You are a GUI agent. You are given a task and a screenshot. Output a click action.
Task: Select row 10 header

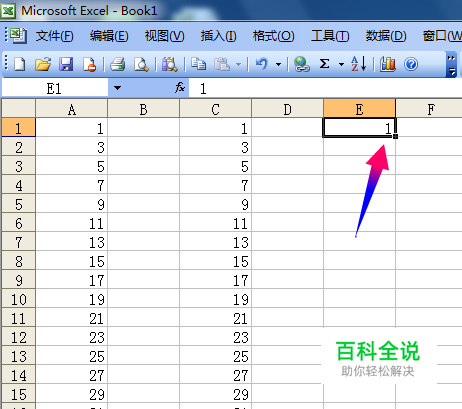[18, 298]
